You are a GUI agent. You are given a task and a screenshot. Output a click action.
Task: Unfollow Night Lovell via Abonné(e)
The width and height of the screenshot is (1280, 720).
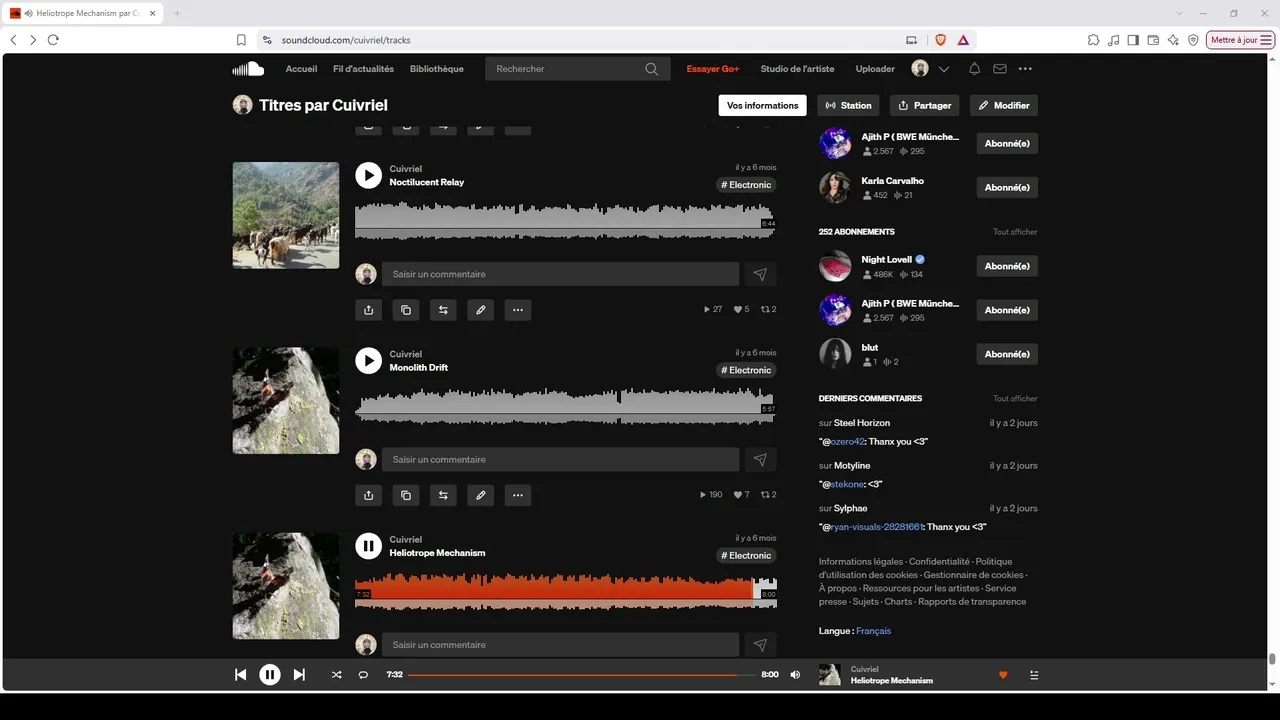click(x=1007, y=266)
